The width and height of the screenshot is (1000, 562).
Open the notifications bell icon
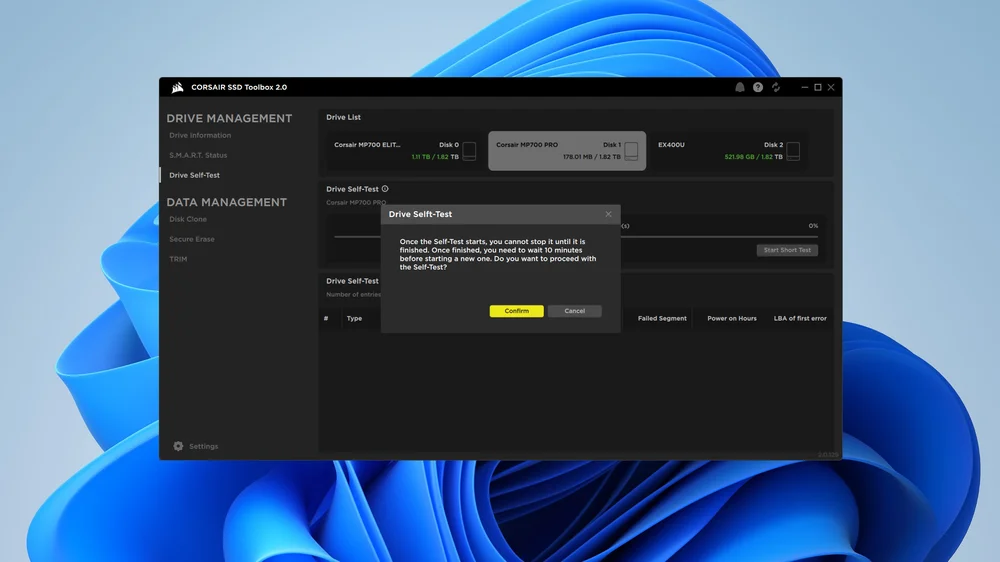740,87
